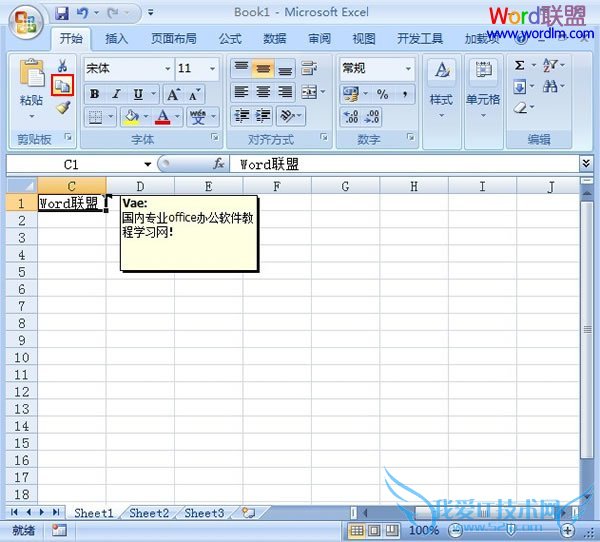Click the Save icon in quick access toolbar
The height and width of the screenshot is (542, 600).
[62, 14]
